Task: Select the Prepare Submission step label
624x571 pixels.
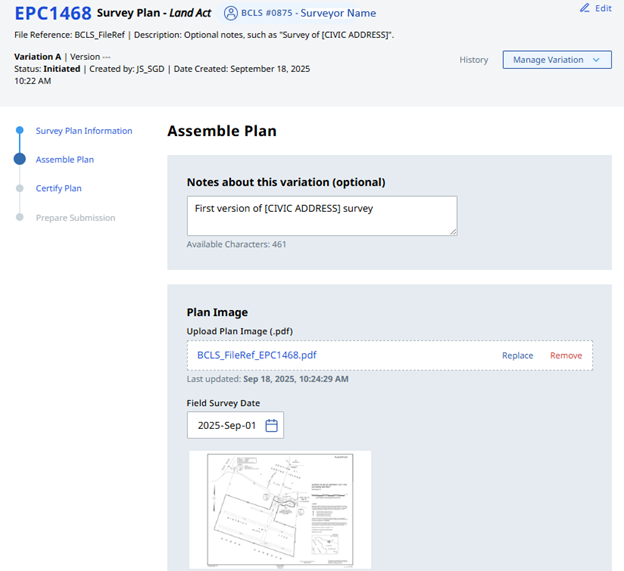Action: [75, 218]
